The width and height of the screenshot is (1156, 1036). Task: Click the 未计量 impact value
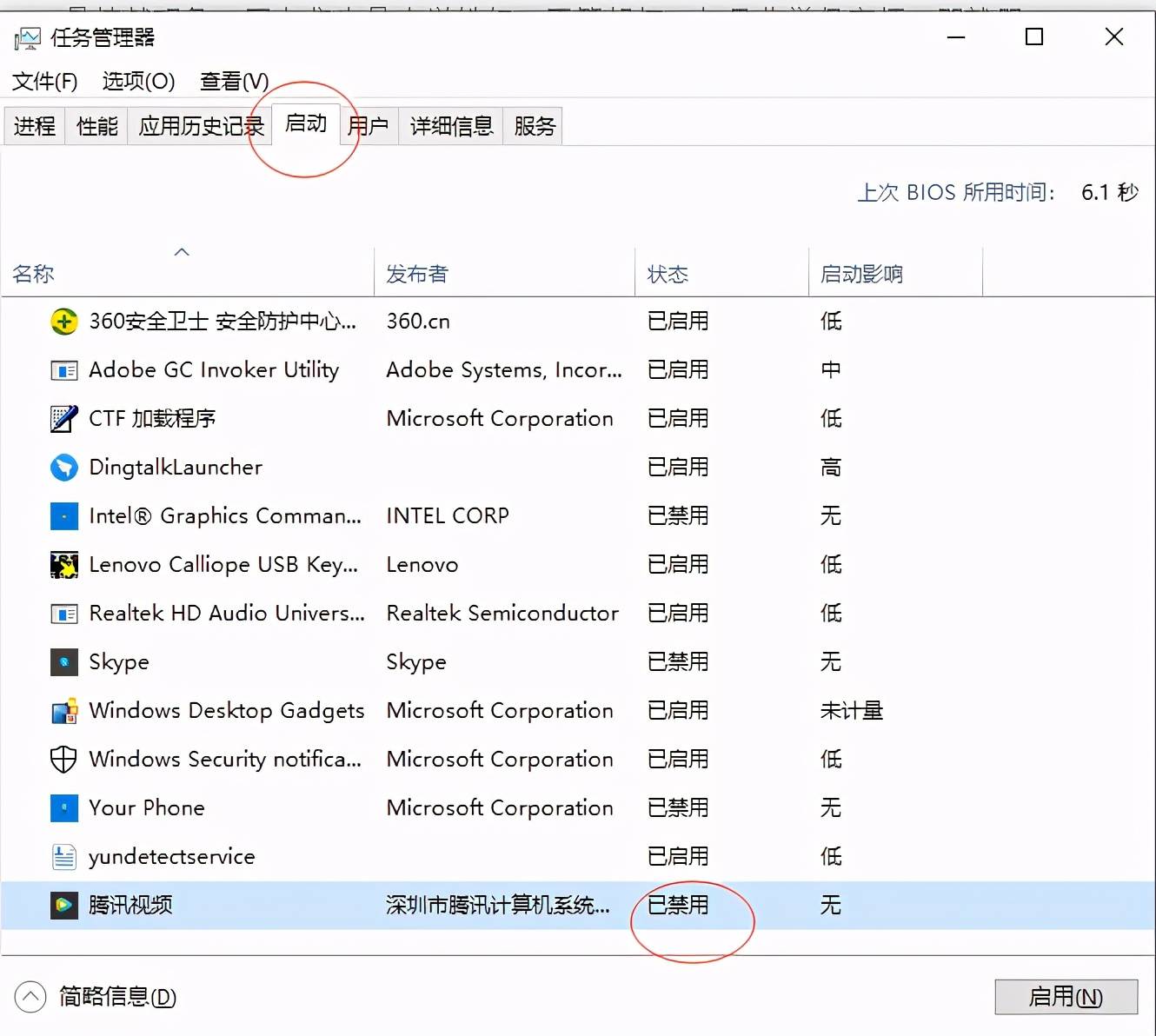tap(852, 711)
